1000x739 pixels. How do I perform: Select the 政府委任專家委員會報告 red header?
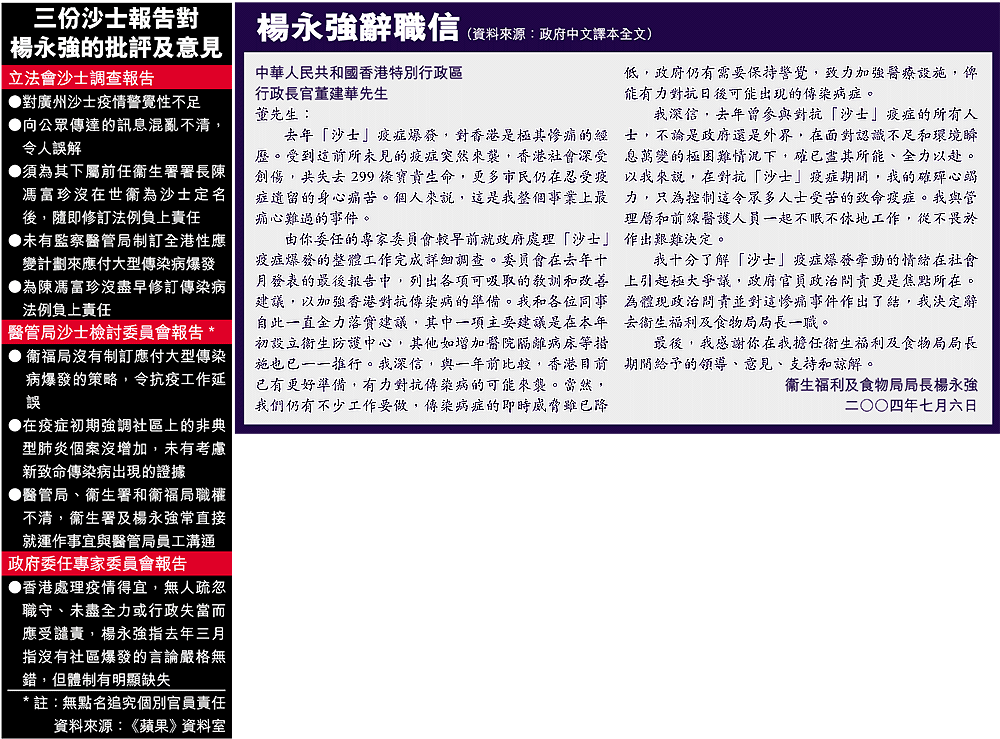coord(97,564)
